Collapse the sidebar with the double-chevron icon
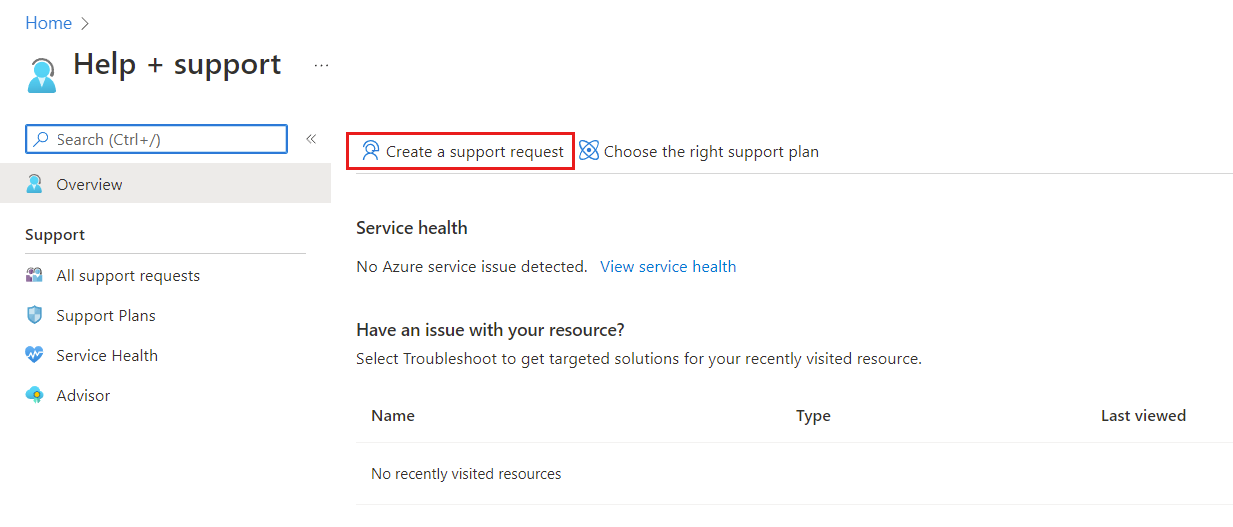Viewport: 1233px width, 527px height. [311, 139]
